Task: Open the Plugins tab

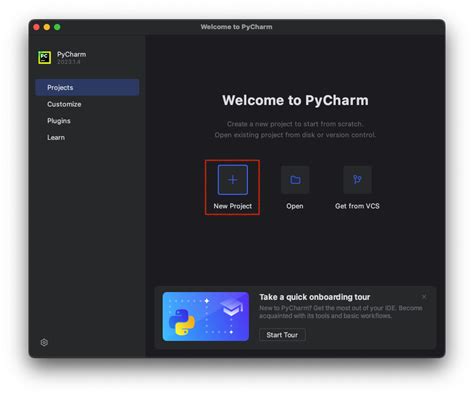Action: (x=87, y=121)
